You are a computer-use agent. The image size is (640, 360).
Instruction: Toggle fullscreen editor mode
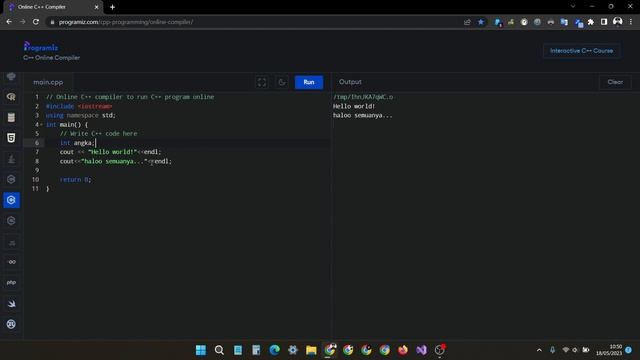262,82
